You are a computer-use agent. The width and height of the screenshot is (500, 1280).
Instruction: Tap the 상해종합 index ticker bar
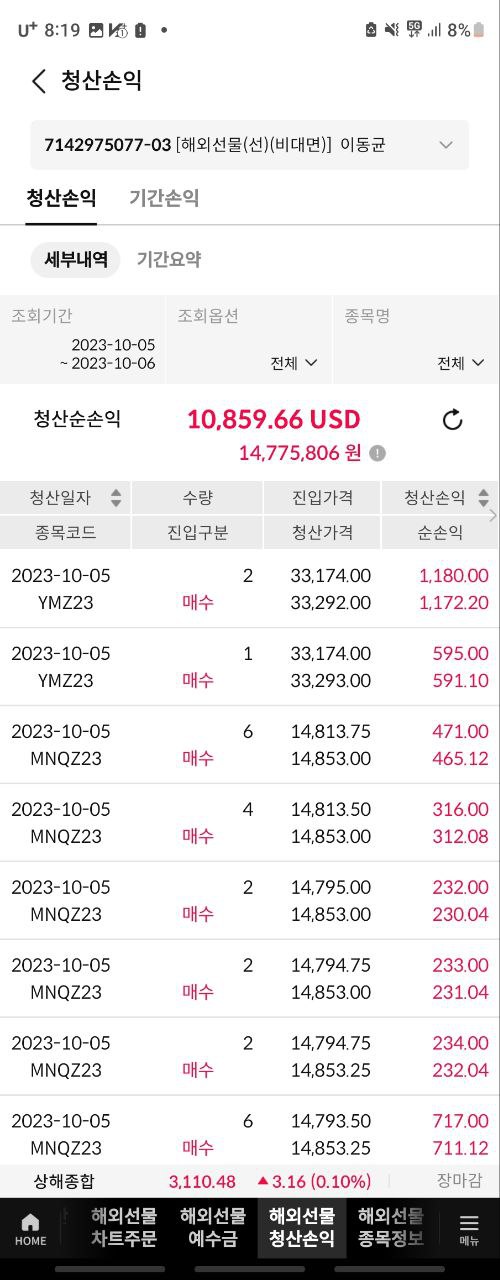[x=250, y=1181]
